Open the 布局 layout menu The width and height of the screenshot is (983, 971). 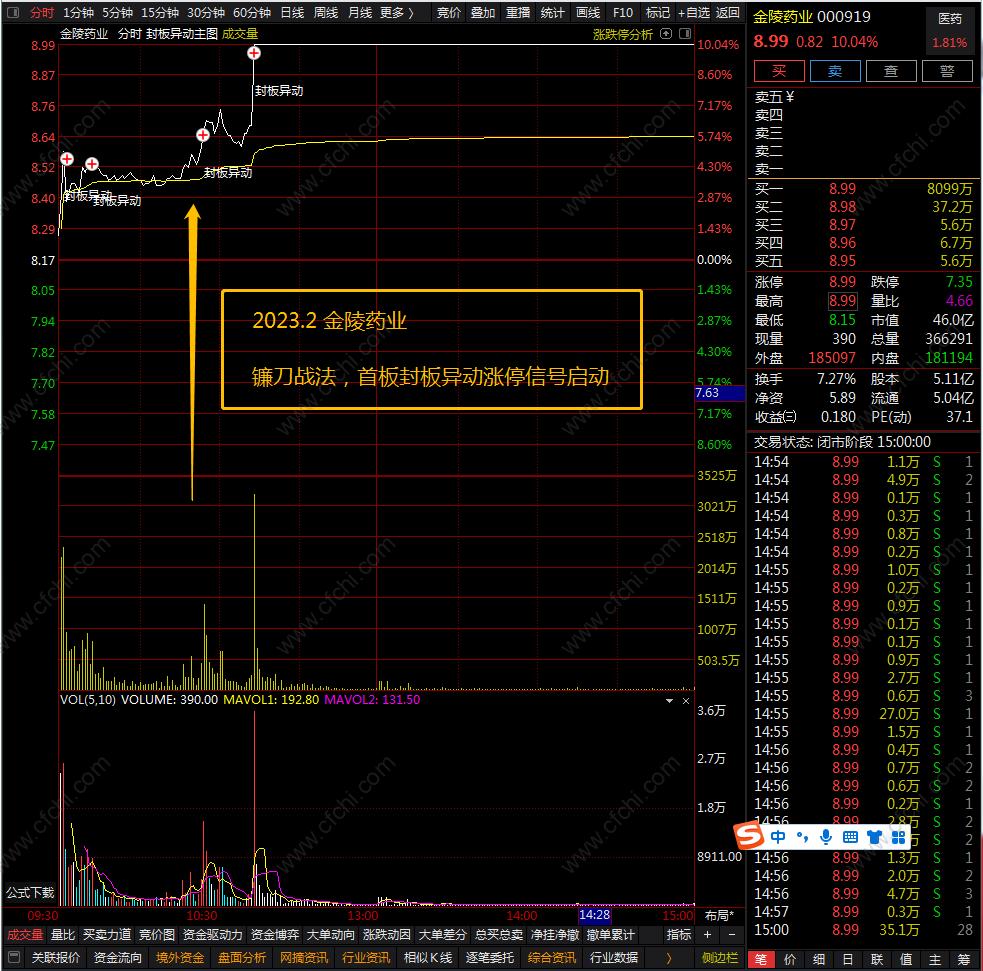click(719, 915)
